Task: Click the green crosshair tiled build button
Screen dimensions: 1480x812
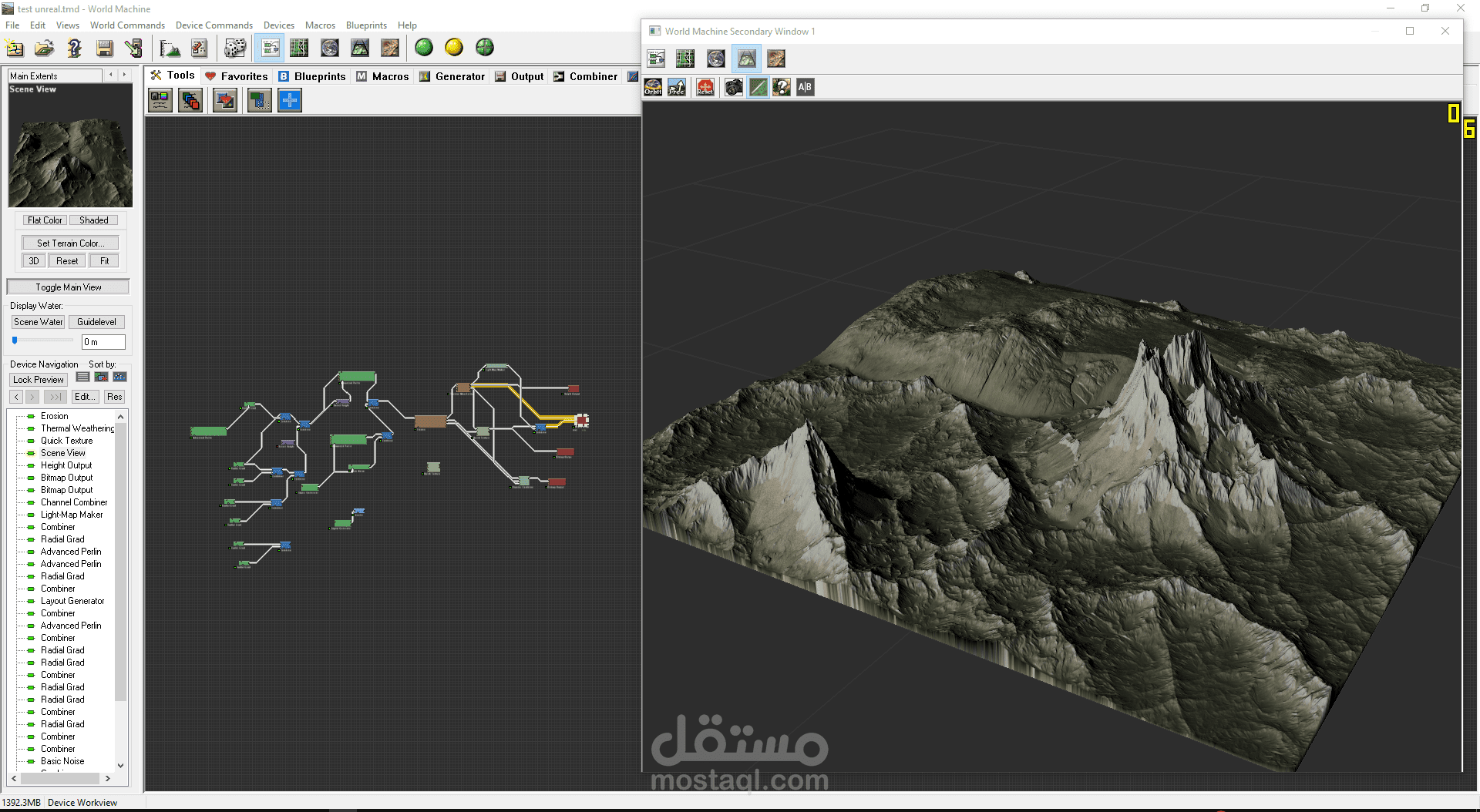Action: [485, 48]
